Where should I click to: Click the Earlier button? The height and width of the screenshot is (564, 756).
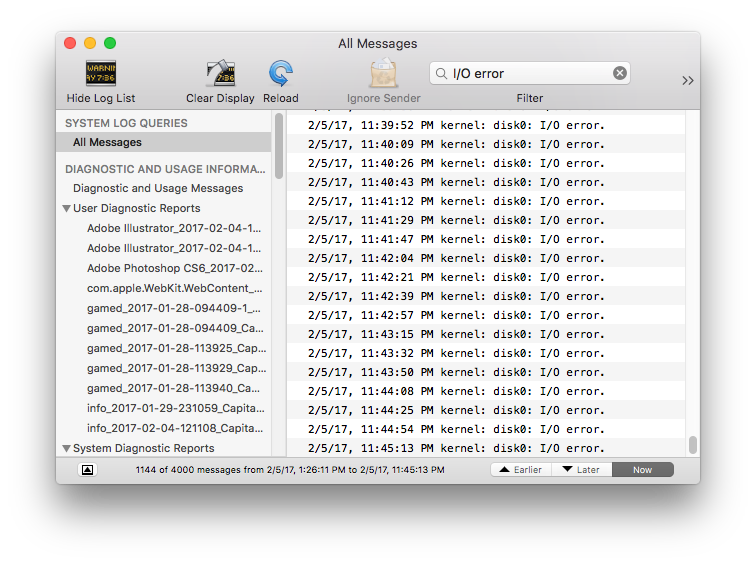[x=521, y=470]
